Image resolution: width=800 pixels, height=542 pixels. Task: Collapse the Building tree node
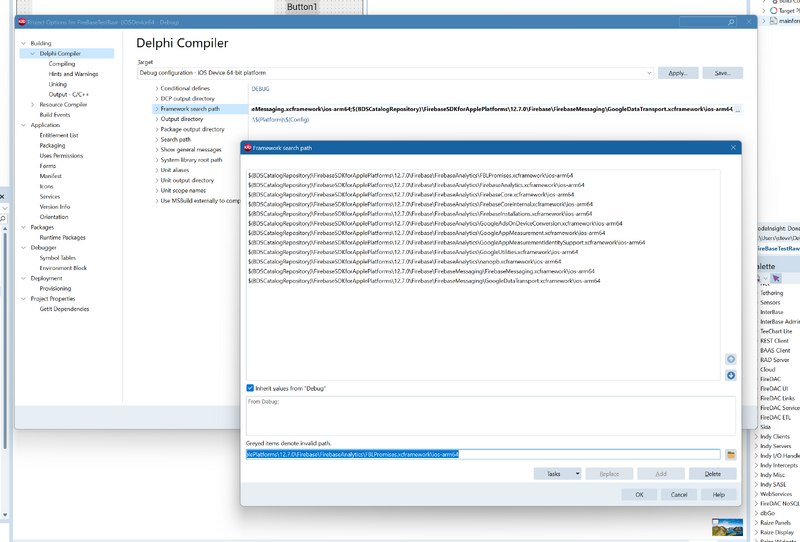click(23, 43)
